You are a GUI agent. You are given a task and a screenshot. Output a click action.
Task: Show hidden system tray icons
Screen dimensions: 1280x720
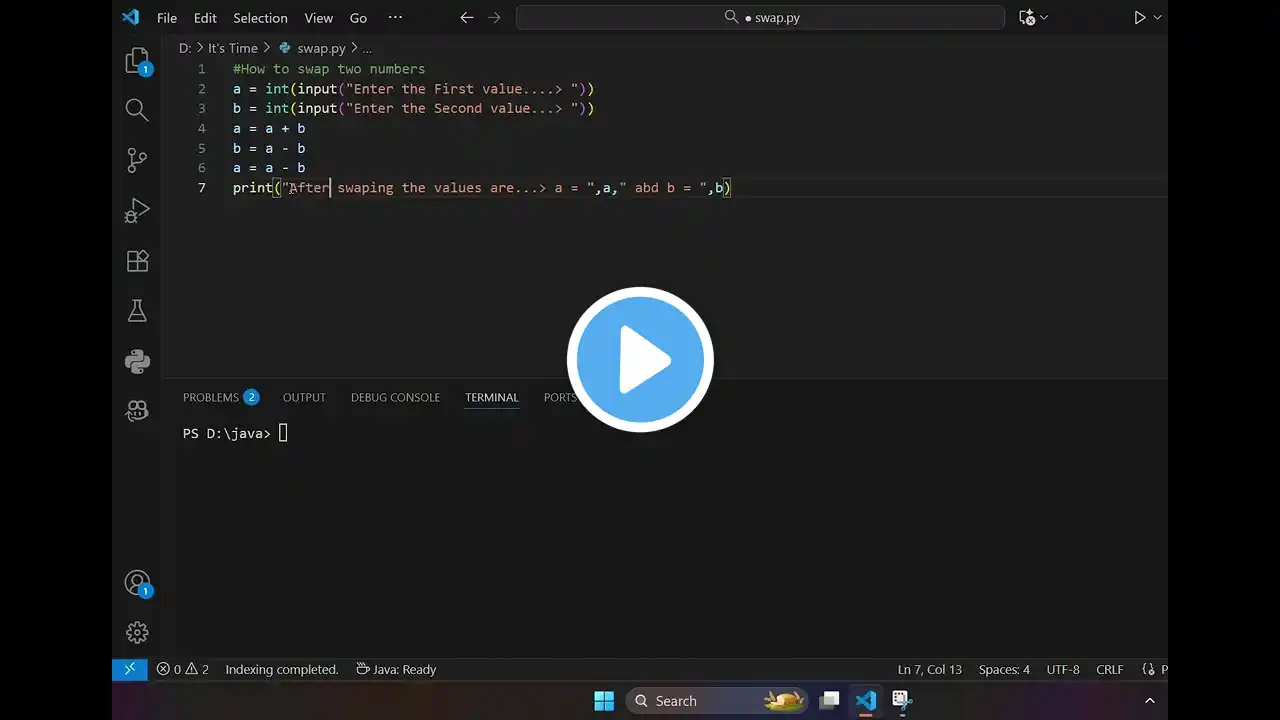1149,701
